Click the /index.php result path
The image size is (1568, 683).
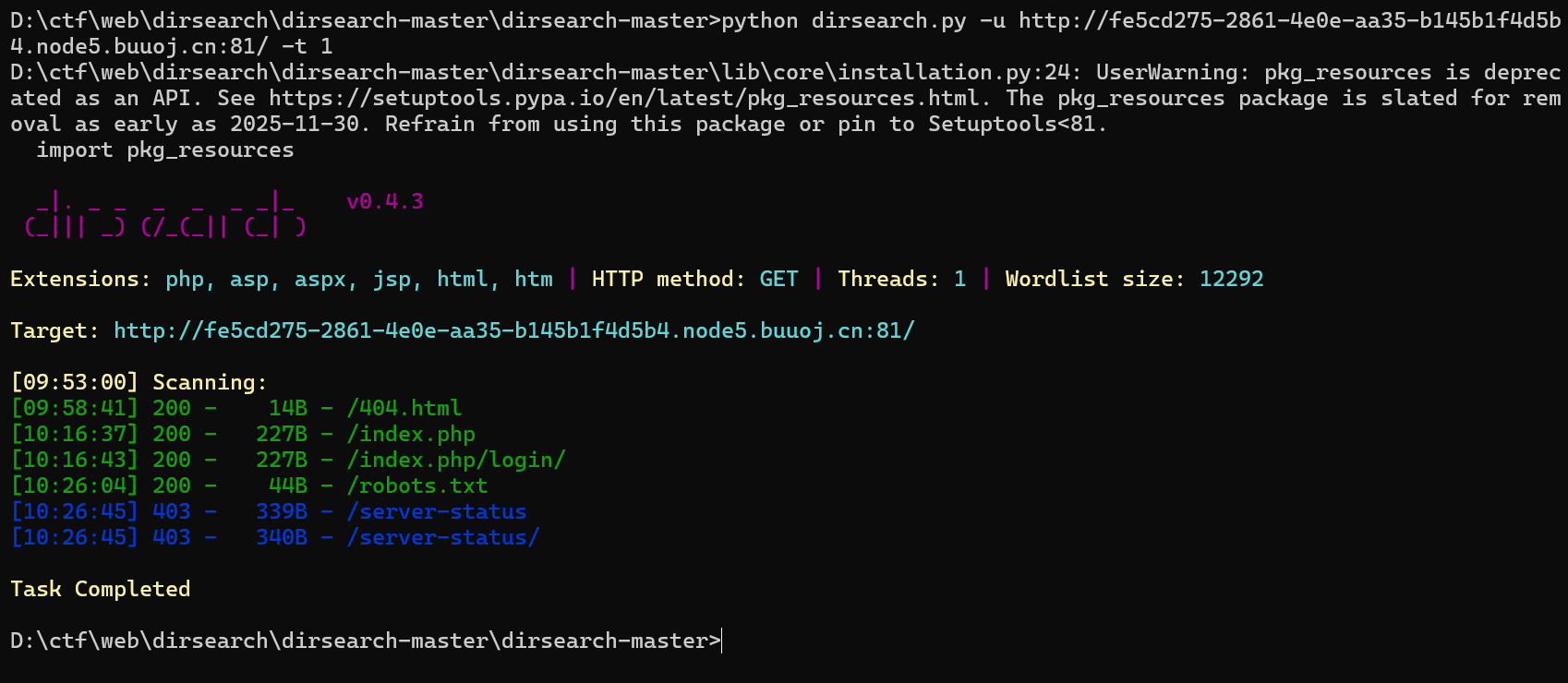[x=411, y=434]
